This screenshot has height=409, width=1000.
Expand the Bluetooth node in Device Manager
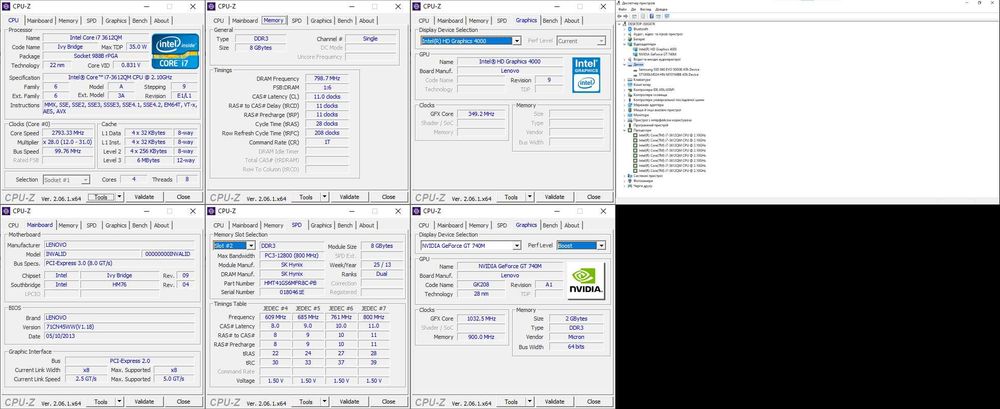pyautogui.click(x=624, y=29)
